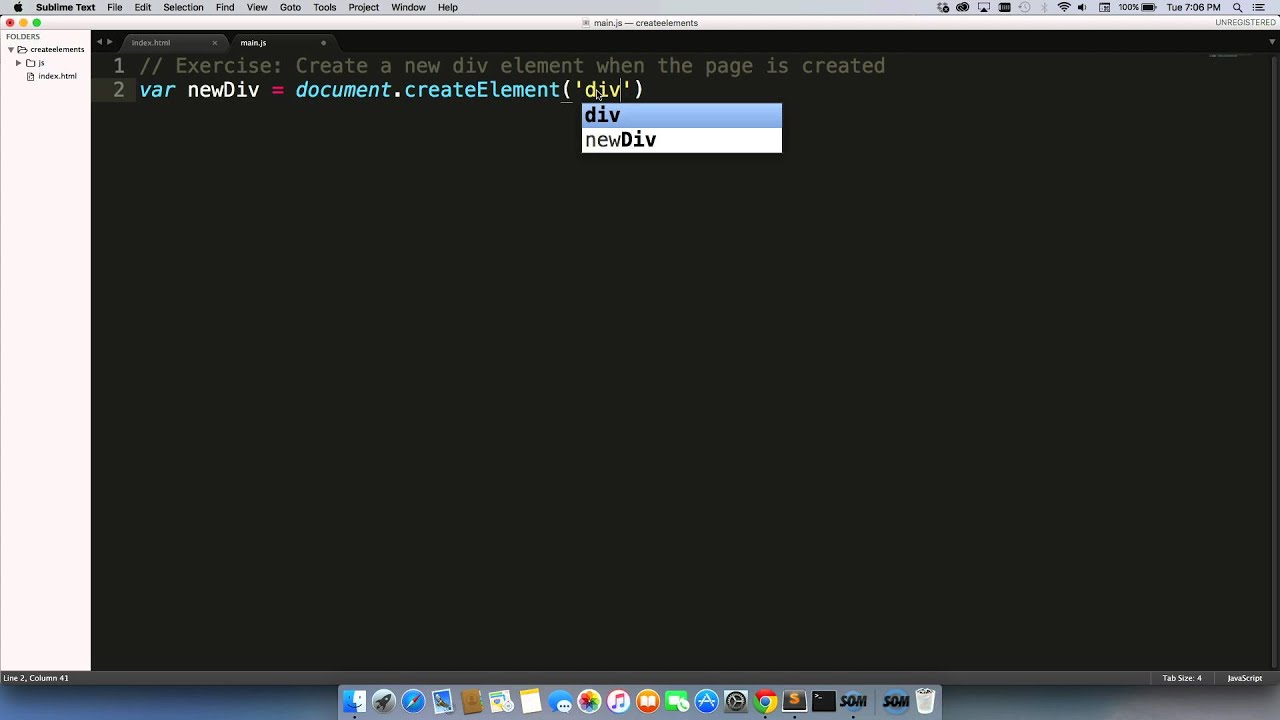Open the JavaScript syntax selector
The height and width of the screenshot is (720, 1280).
(1245, 678)
